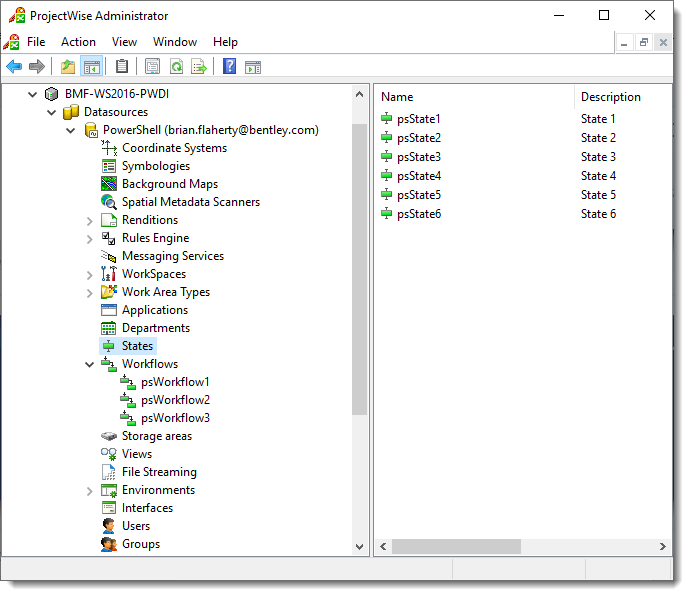Select psWorkflow2 in the tree

pyautogui.click(x=175, y=400)
